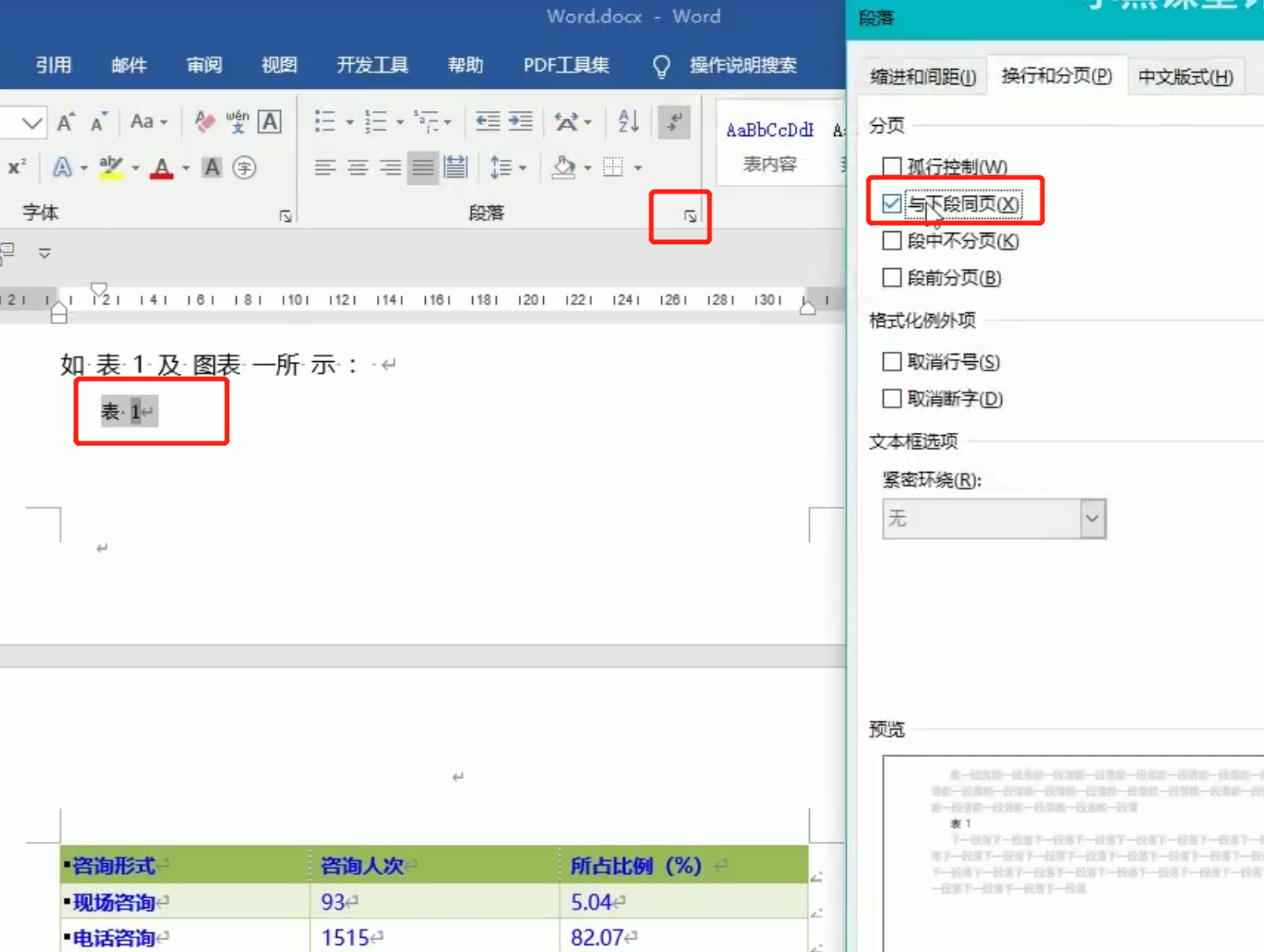This screenshot has width=1264, height=952.
Task: Check the 段前分页(B) option
Action: tap(892, 278)
